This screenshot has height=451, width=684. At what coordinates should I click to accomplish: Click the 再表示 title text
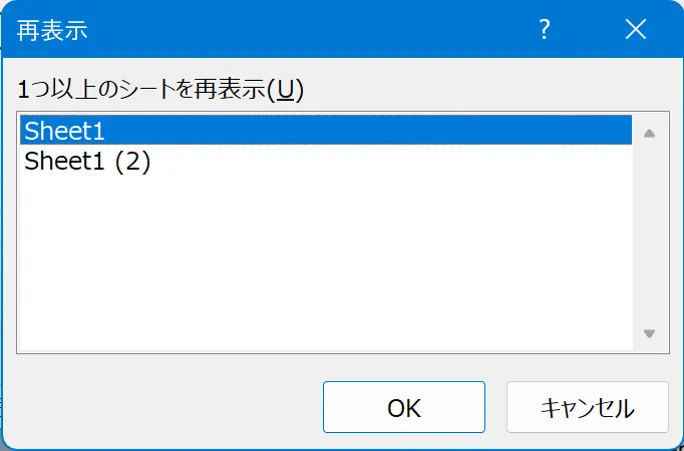pyautogui.click(x=52, y=30)
